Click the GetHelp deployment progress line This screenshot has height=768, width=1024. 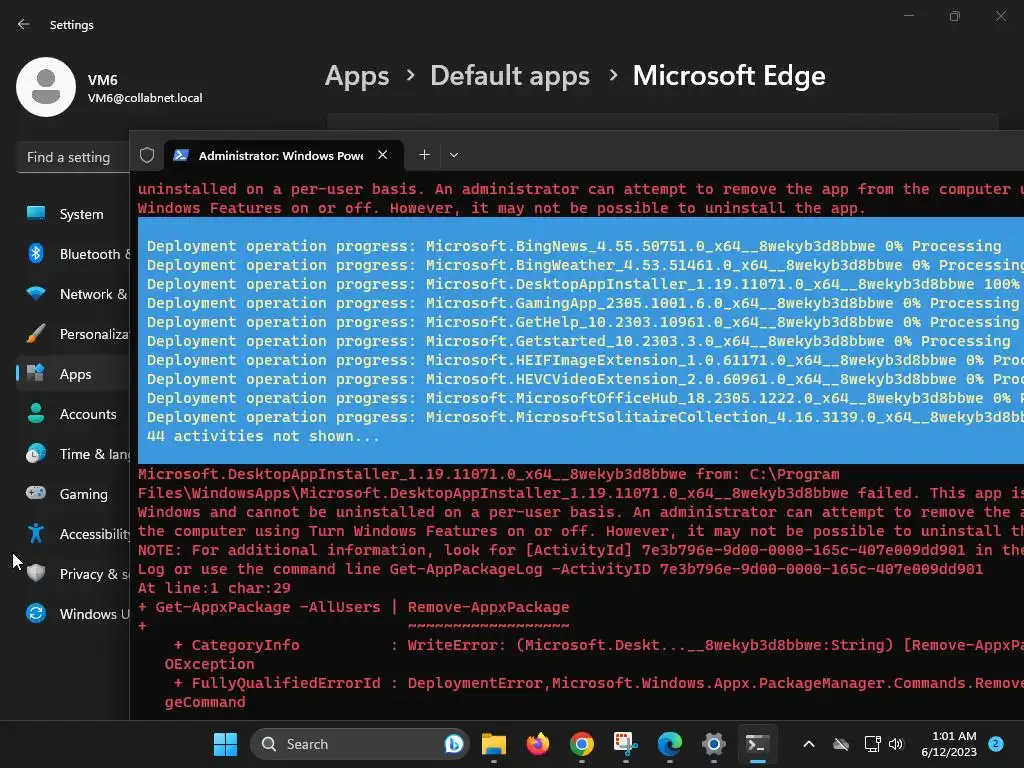coord(583,322)
